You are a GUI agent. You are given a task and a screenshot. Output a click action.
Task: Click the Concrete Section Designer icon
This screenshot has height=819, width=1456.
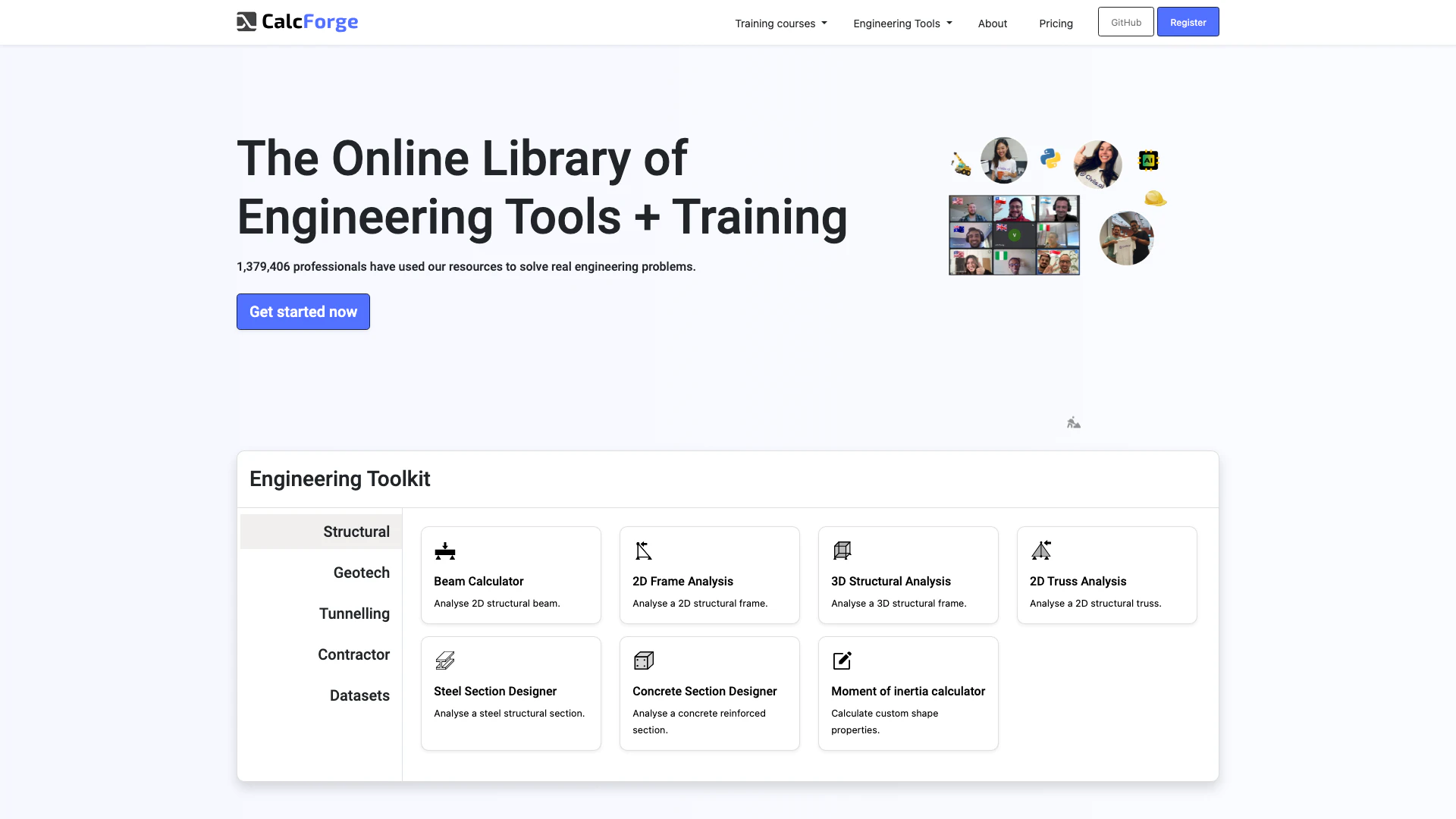pos(644,661)
